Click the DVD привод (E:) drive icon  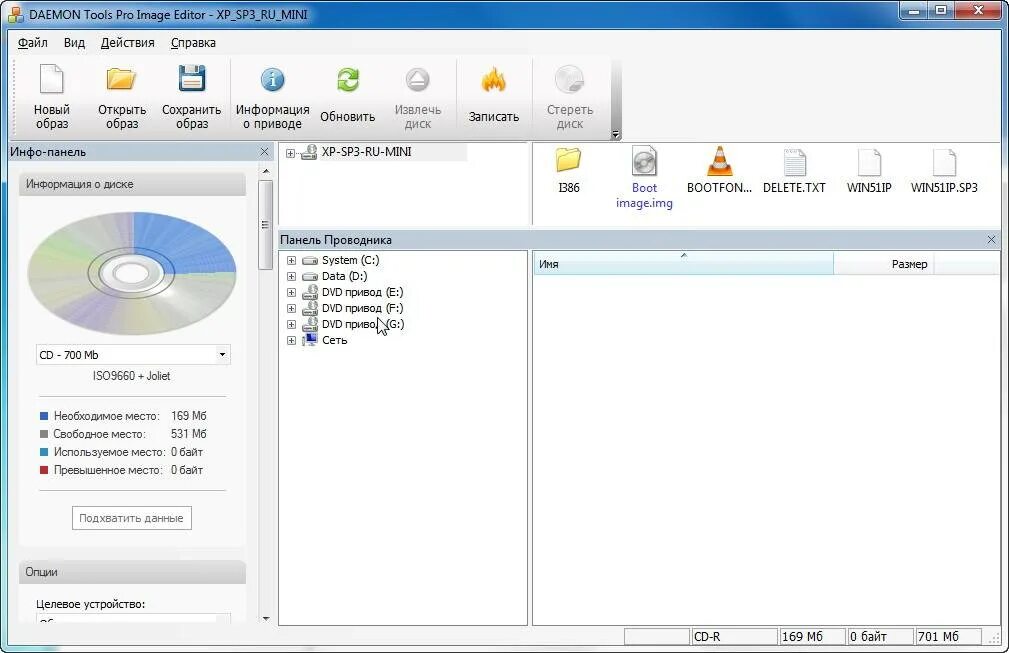(x=310, y=292)
